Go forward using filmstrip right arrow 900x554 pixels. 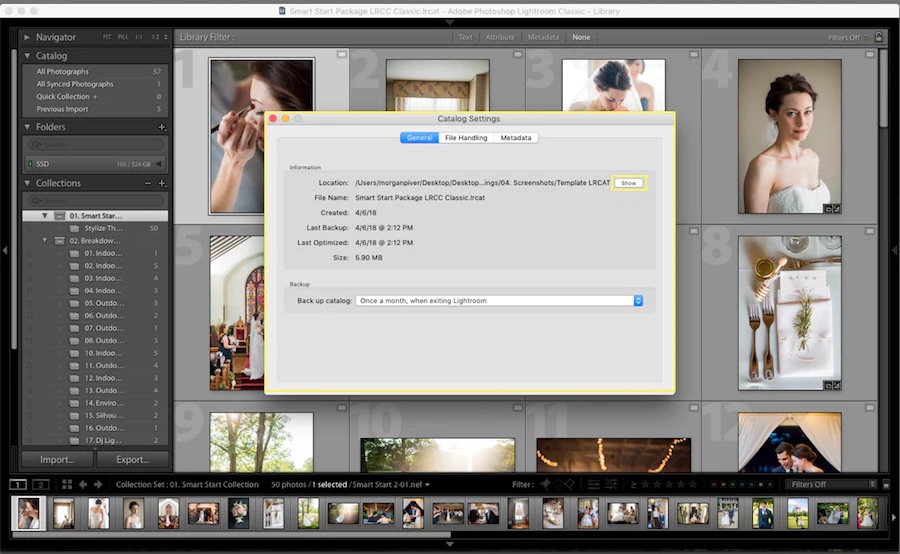[98, 485]
